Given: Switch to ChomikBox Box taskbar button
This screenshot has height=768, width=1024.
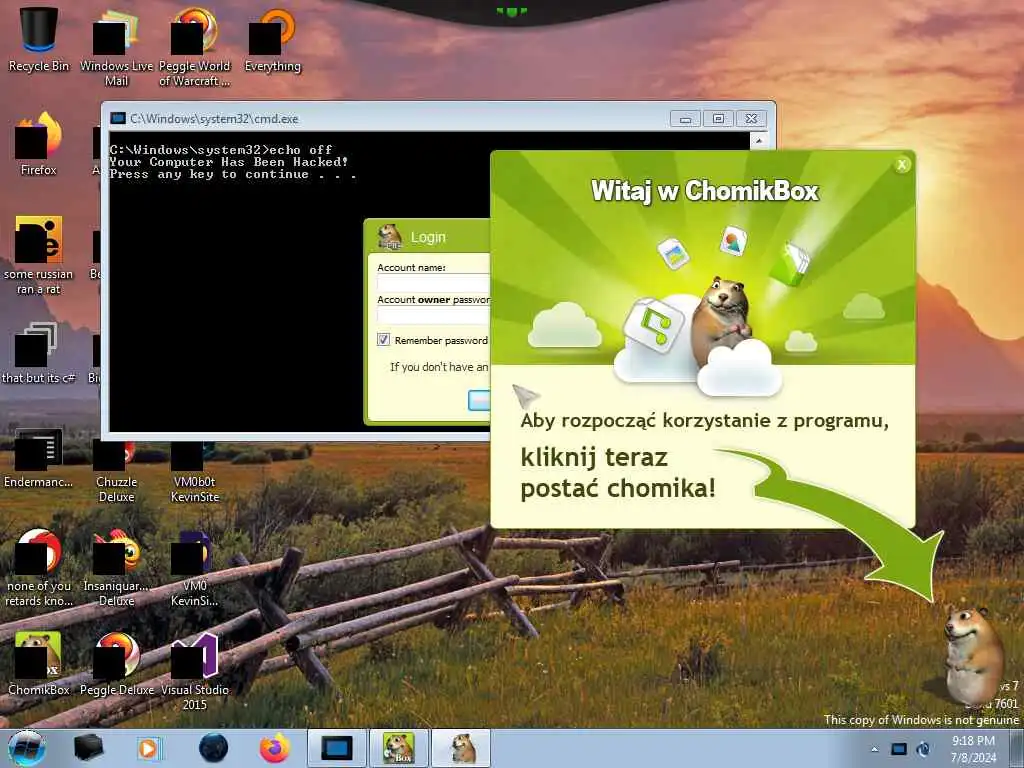Looking at the screenshot, I should click(x=398, y=748).
